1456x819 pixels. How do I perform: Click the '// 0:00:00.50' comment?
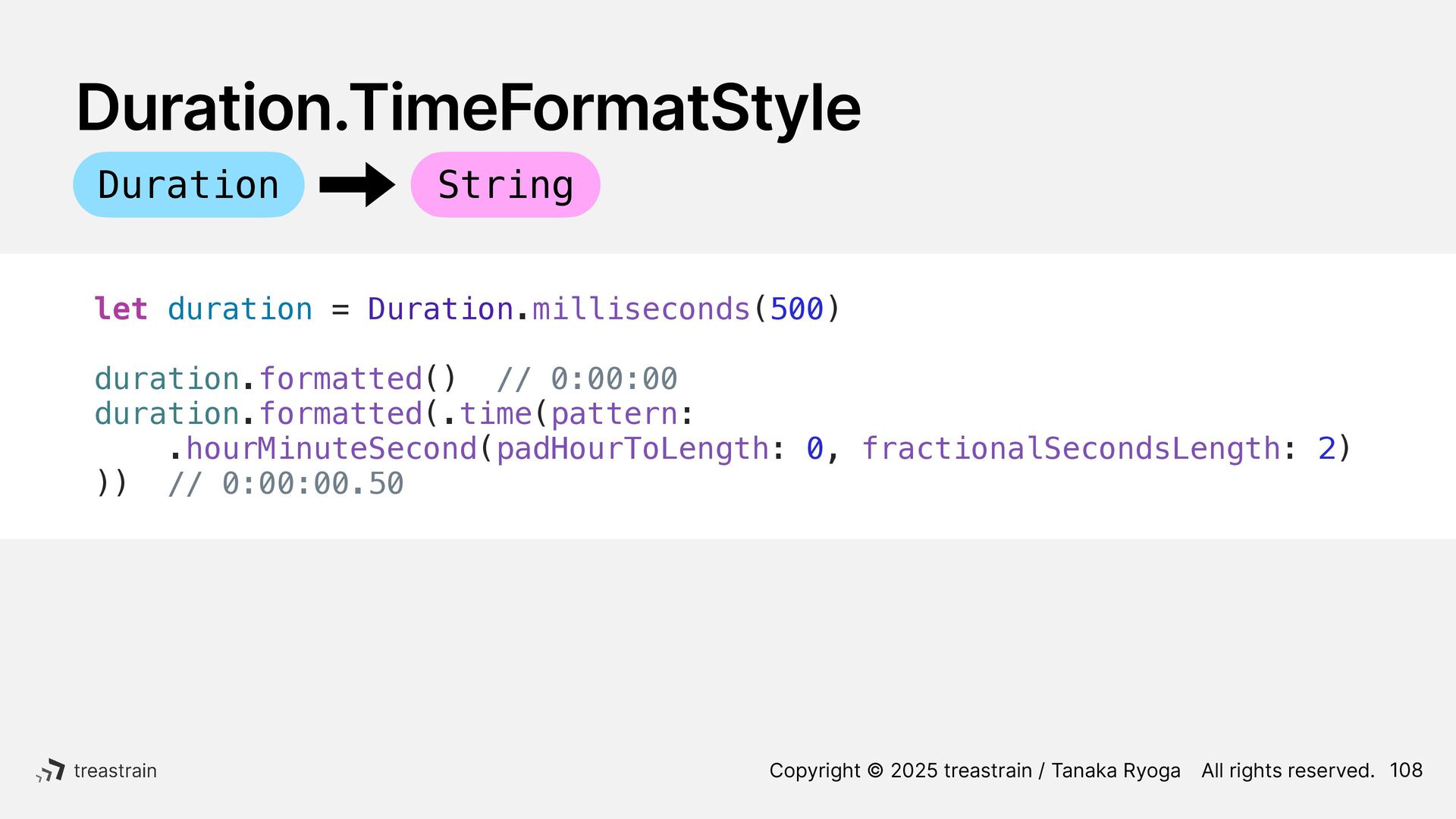[x=285, y=483]
